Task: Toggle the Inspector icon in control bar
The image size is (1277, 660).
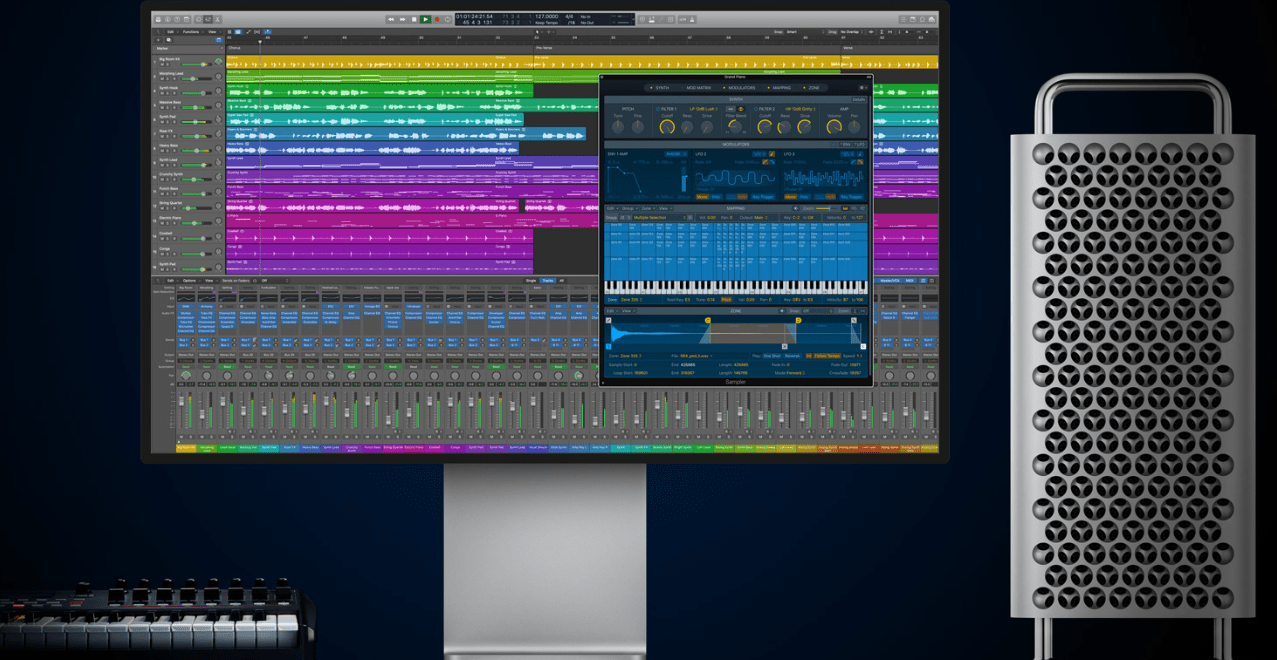Action: (x=168, y=19)
